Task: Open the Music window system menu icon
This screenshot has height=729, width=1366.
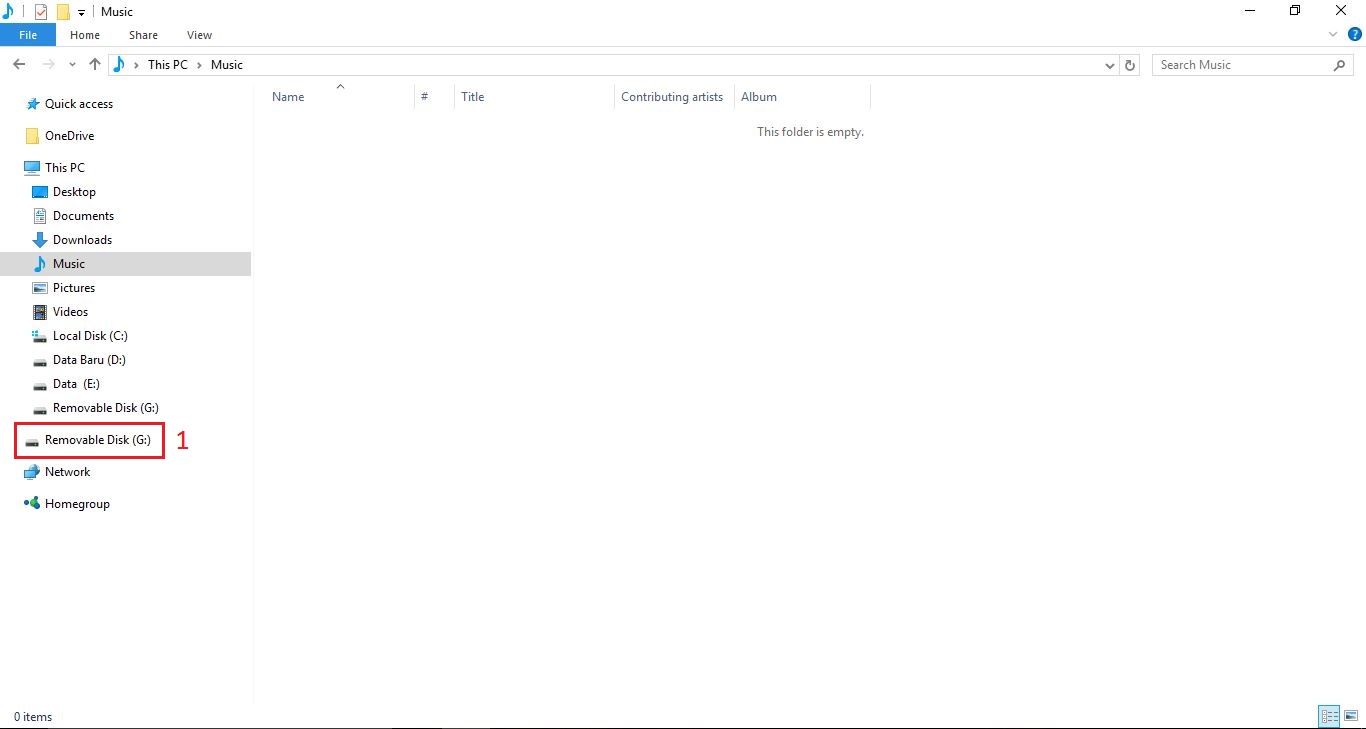Action: point(8,11)
